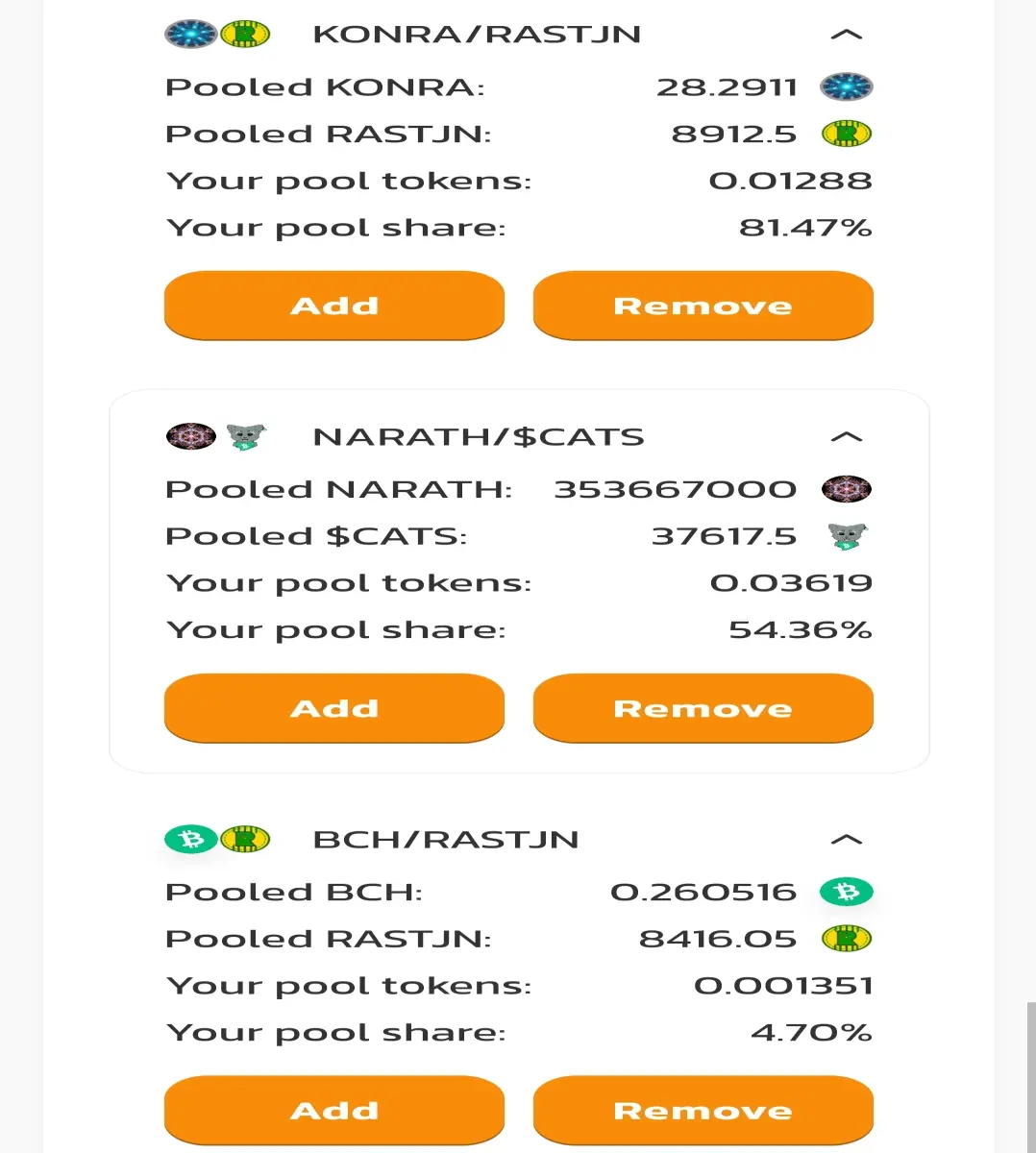This screenshot has height=1153, width=1036.
Task: Click the KONRA icon next to 28.2911
Action: pyautogui.click(x=847, y=87)
